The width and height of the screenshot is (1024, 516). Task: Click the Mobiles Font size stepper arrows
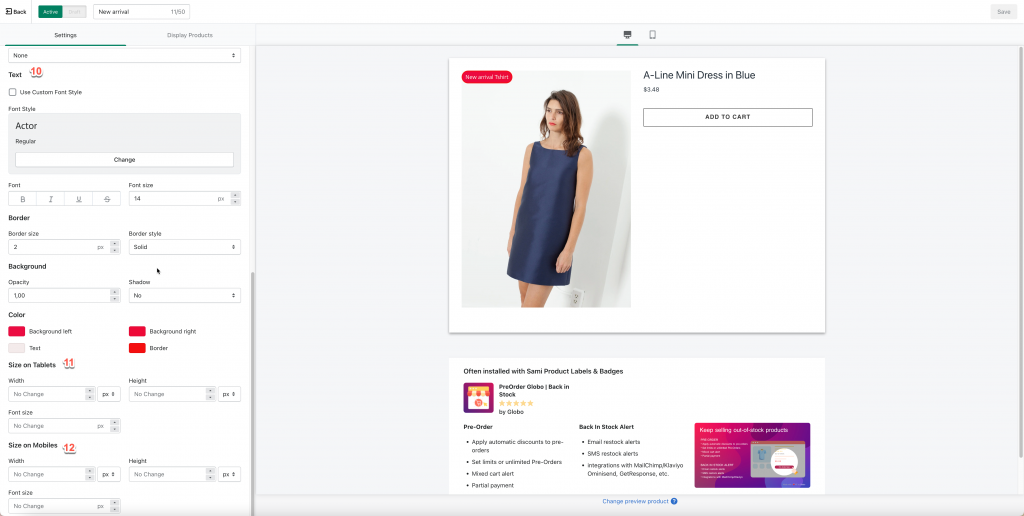(x=115, y=506)
